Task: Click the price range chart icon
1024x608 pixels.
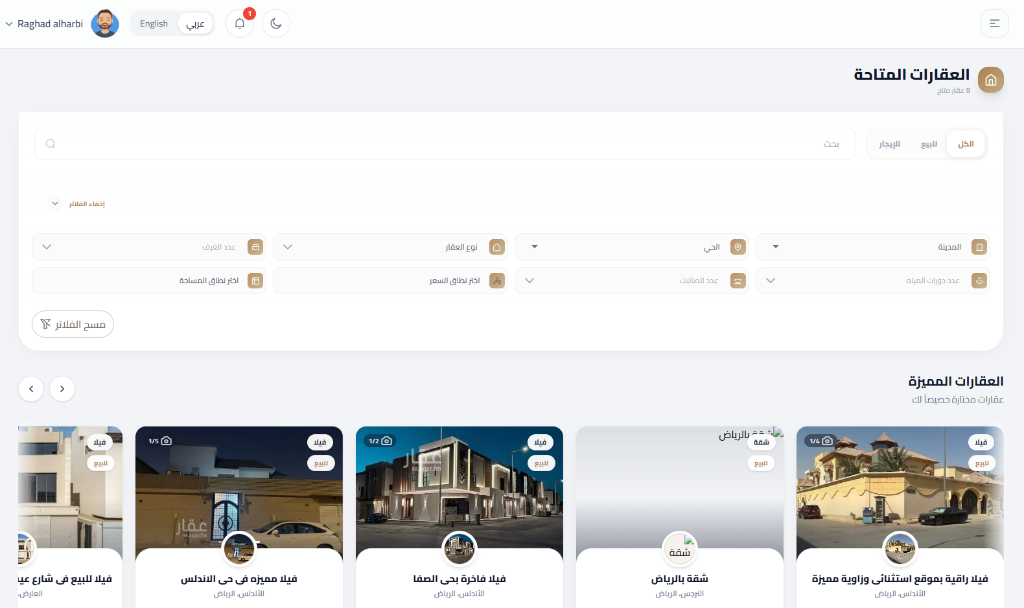Action: [496, 280]
